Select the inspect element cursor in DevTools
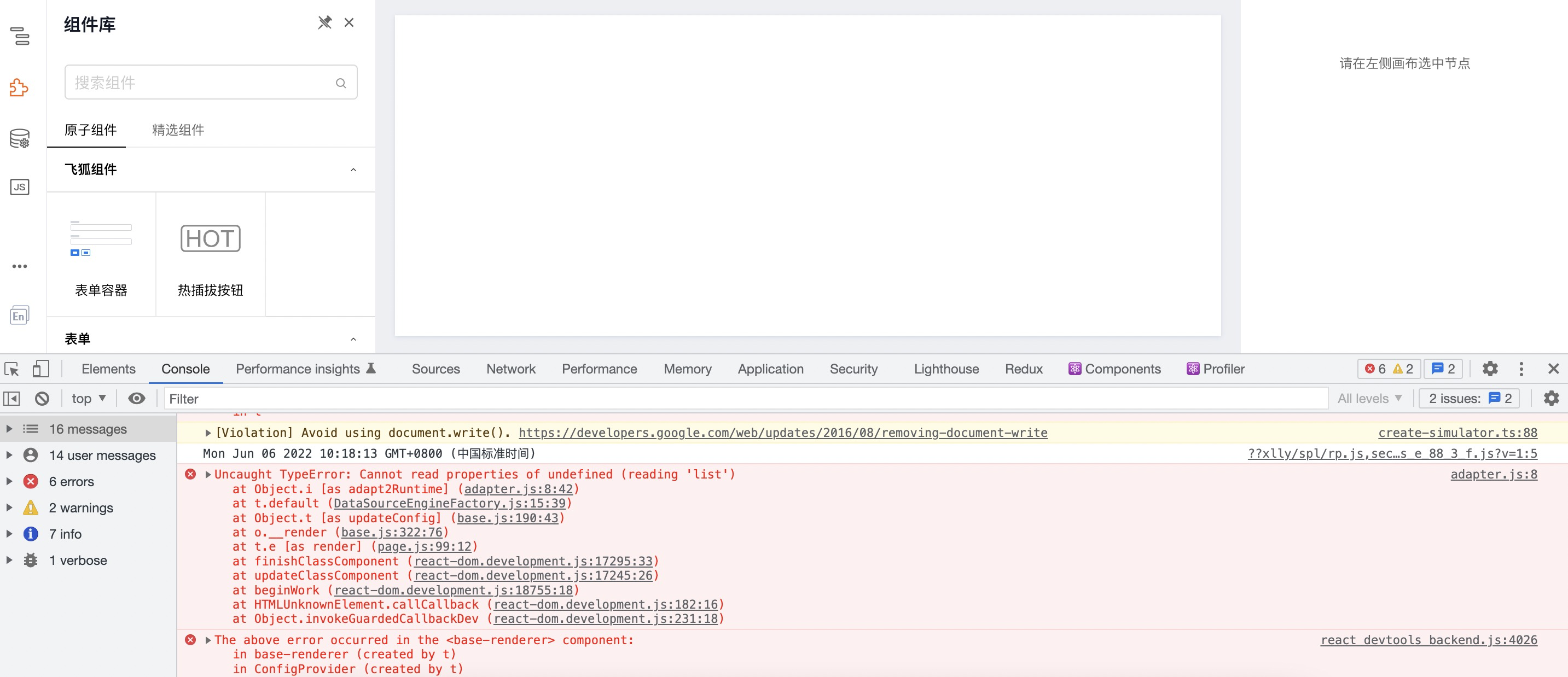This screenshot has height=677, width=1568. click(12, 369)
